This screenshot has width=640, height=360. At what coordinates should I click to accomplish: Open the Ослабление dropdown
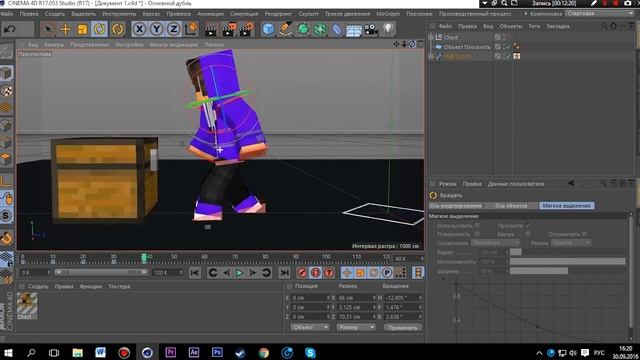tap(495, 243)
